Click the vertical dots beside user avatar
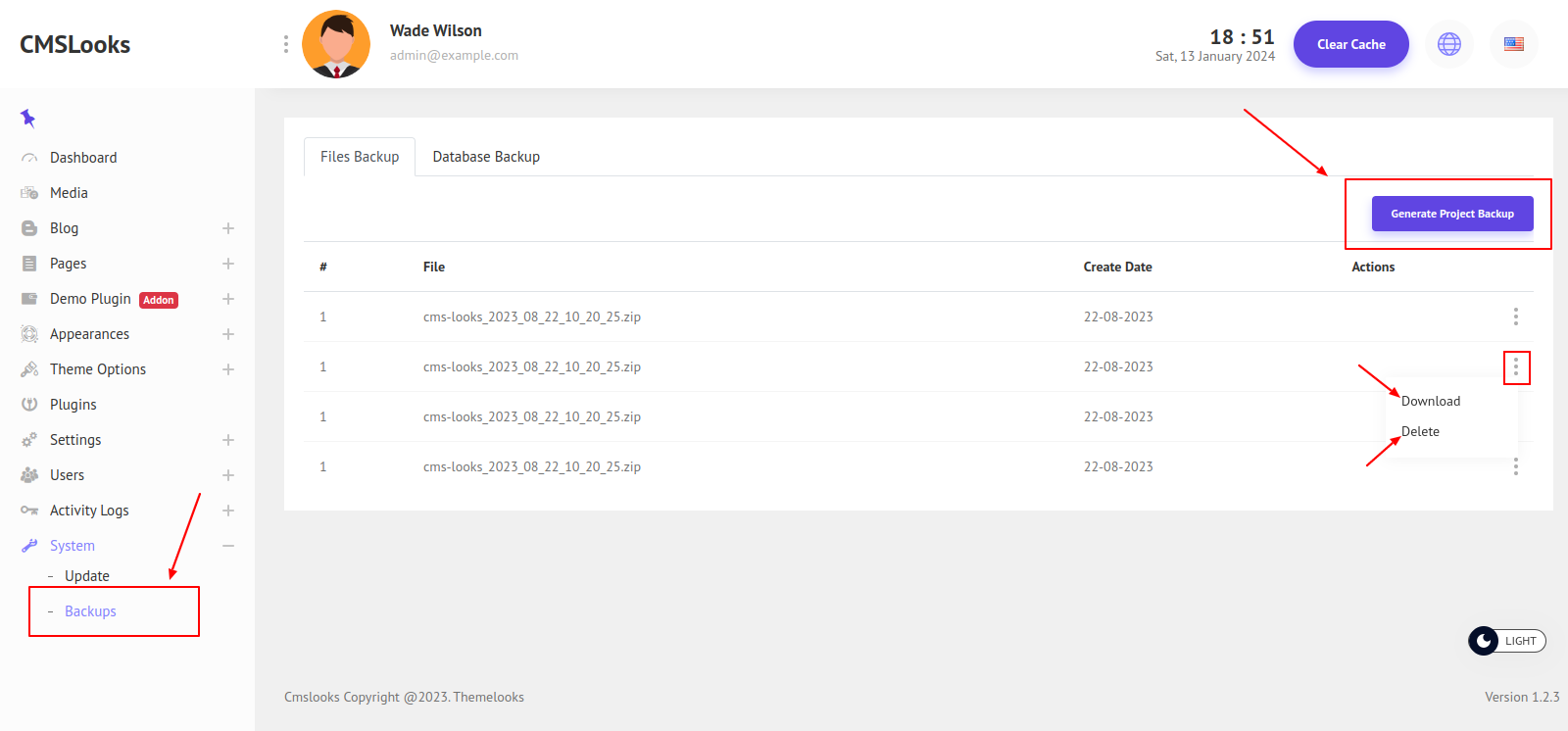Viewport: 1568px width, 731px height. (285, 44)
